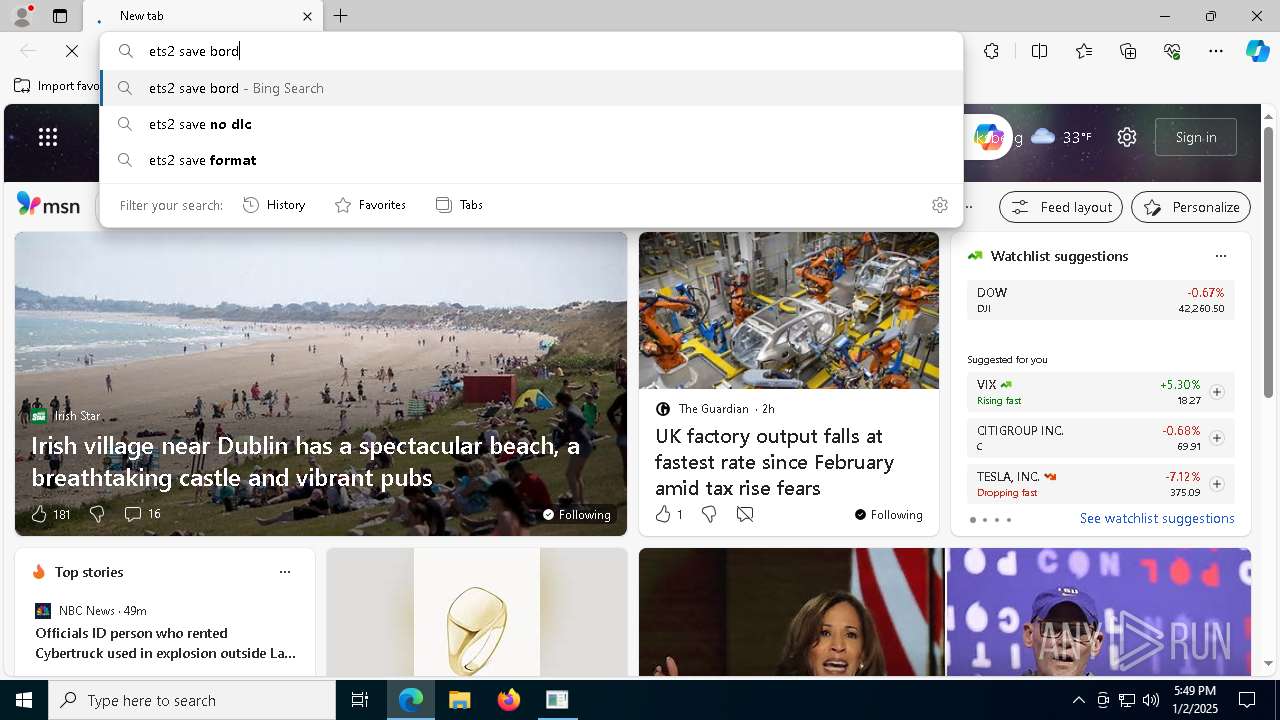
Task: Open the UK factory output headline
Action: pos(775,462)
